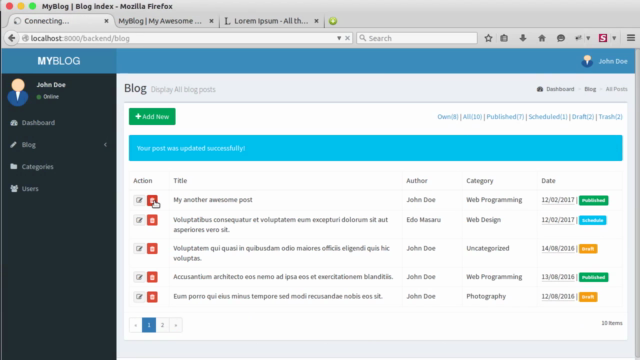This screenshot has width=640, height=360.
Task: Open the downloads arrow icon
Action: tap(523, 38)
